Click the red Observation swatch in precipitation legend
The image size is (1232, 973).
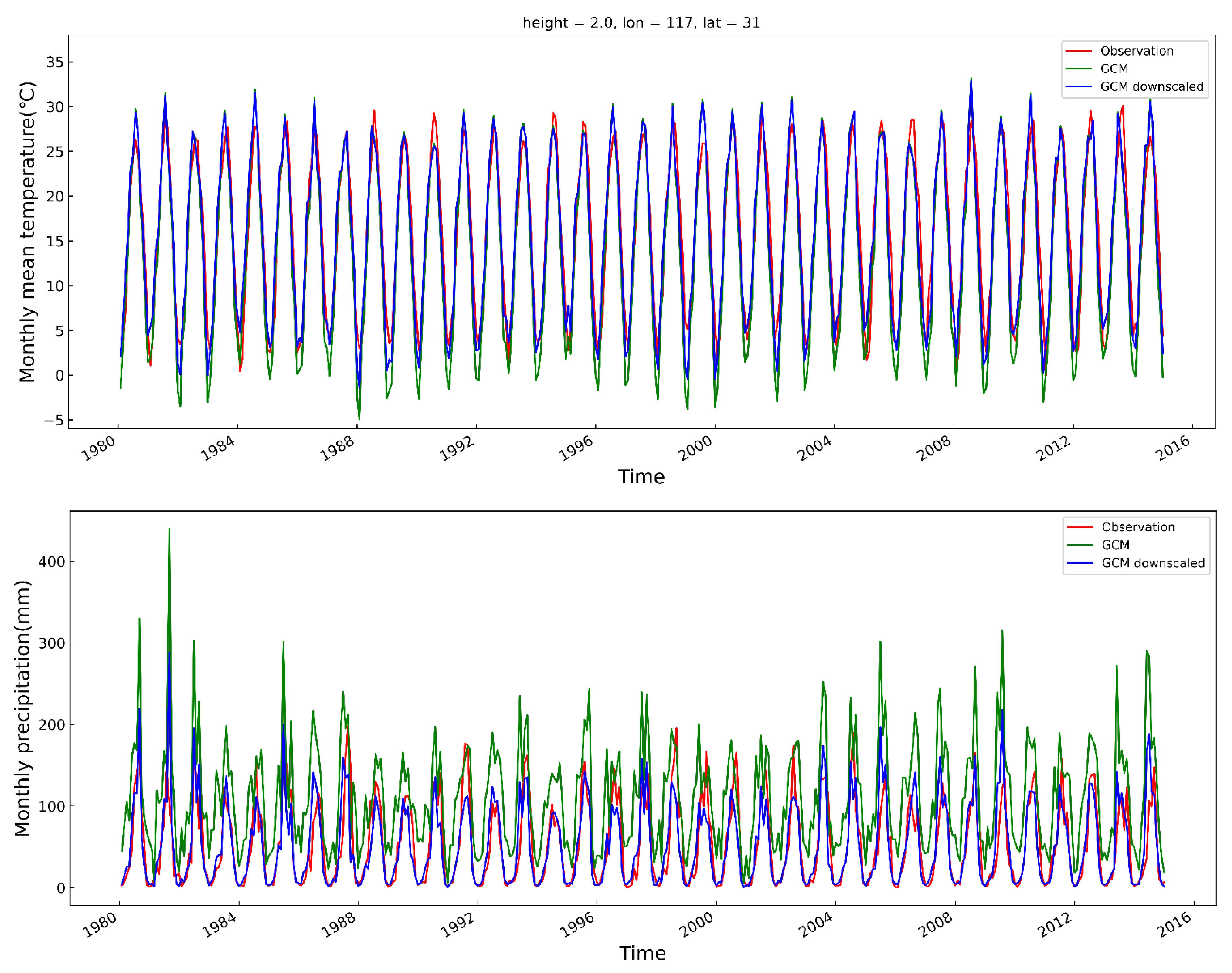tap(1080, 527)
